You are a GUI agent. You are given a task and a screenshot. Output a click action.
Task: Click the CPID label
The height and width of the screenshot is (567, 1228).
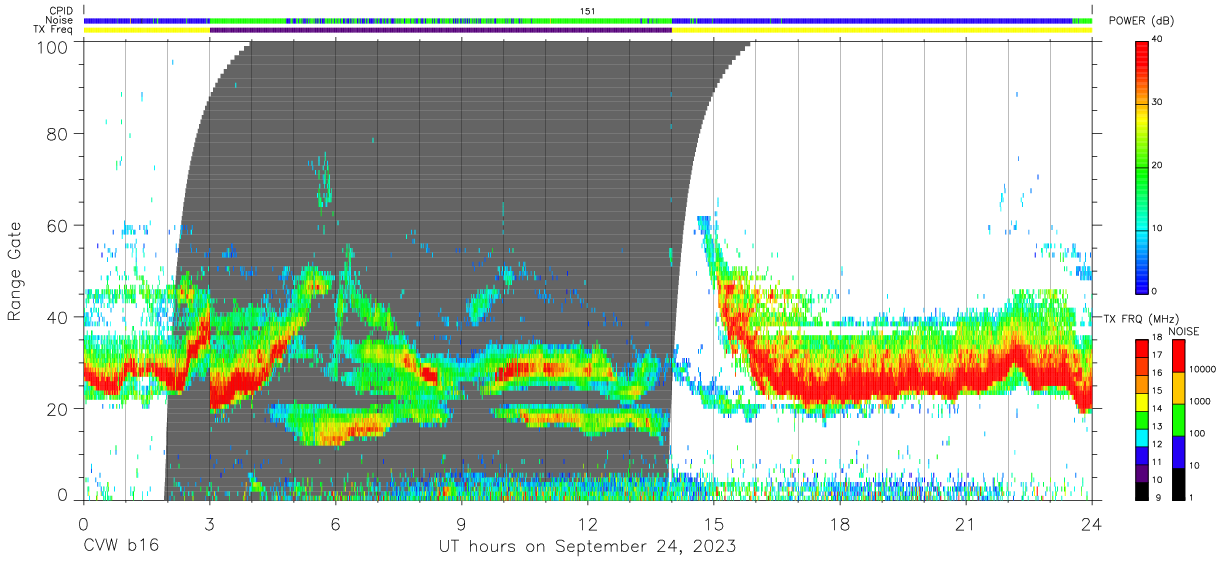(61, 10)
